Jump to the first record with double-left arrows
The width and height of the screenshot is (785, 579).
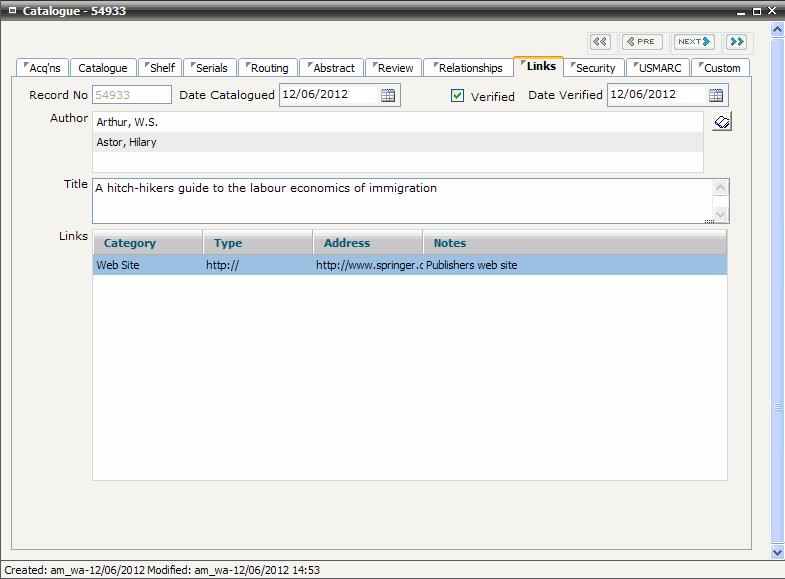(600, 42)
